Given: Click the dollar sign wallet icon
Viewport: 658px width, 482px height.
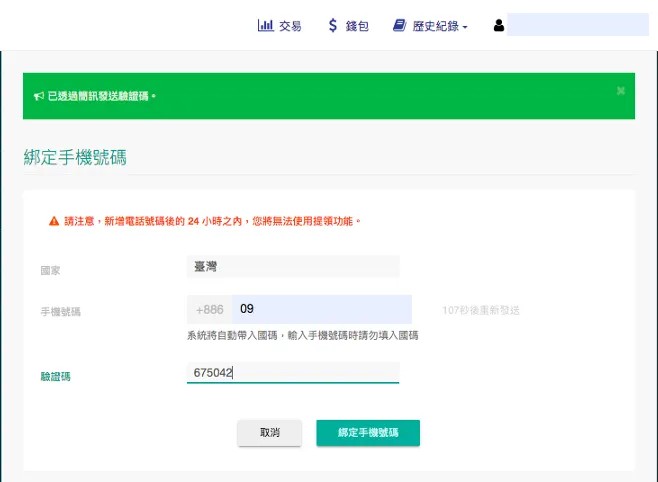Looking at the screenshot, I should pyautogui.click(x=333, y=25).
